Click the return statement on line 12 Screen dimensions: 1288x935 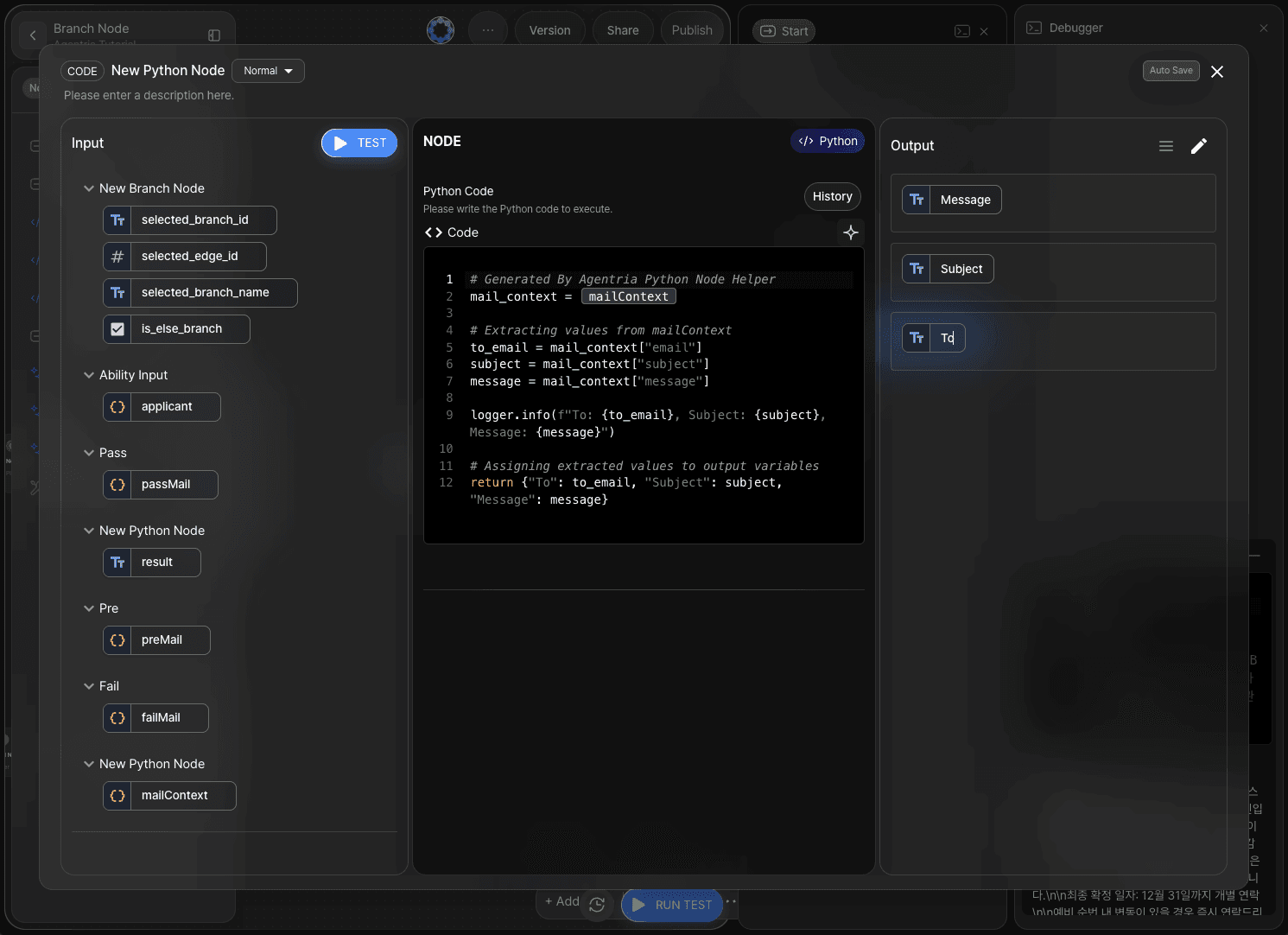tap(625, 491)
